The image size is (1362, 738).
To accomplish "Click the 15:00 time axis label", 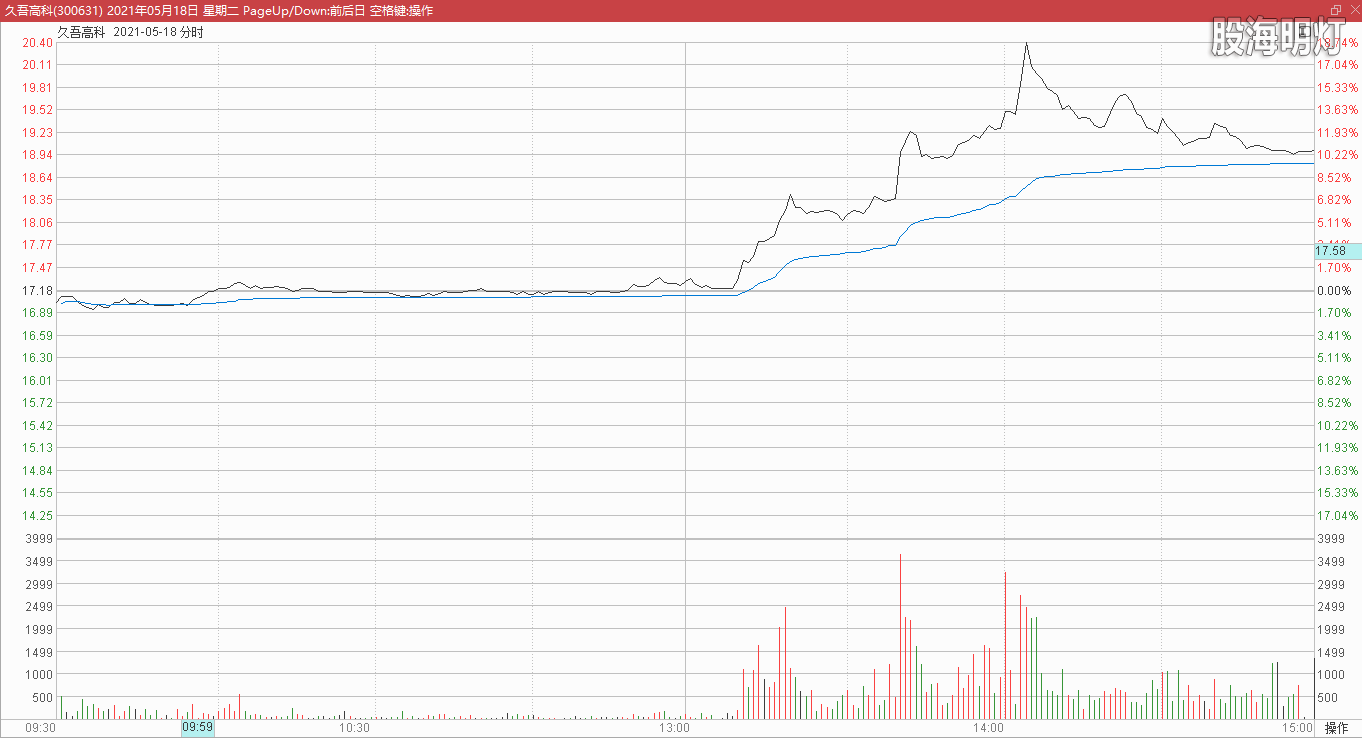I will pos(1298,727).
